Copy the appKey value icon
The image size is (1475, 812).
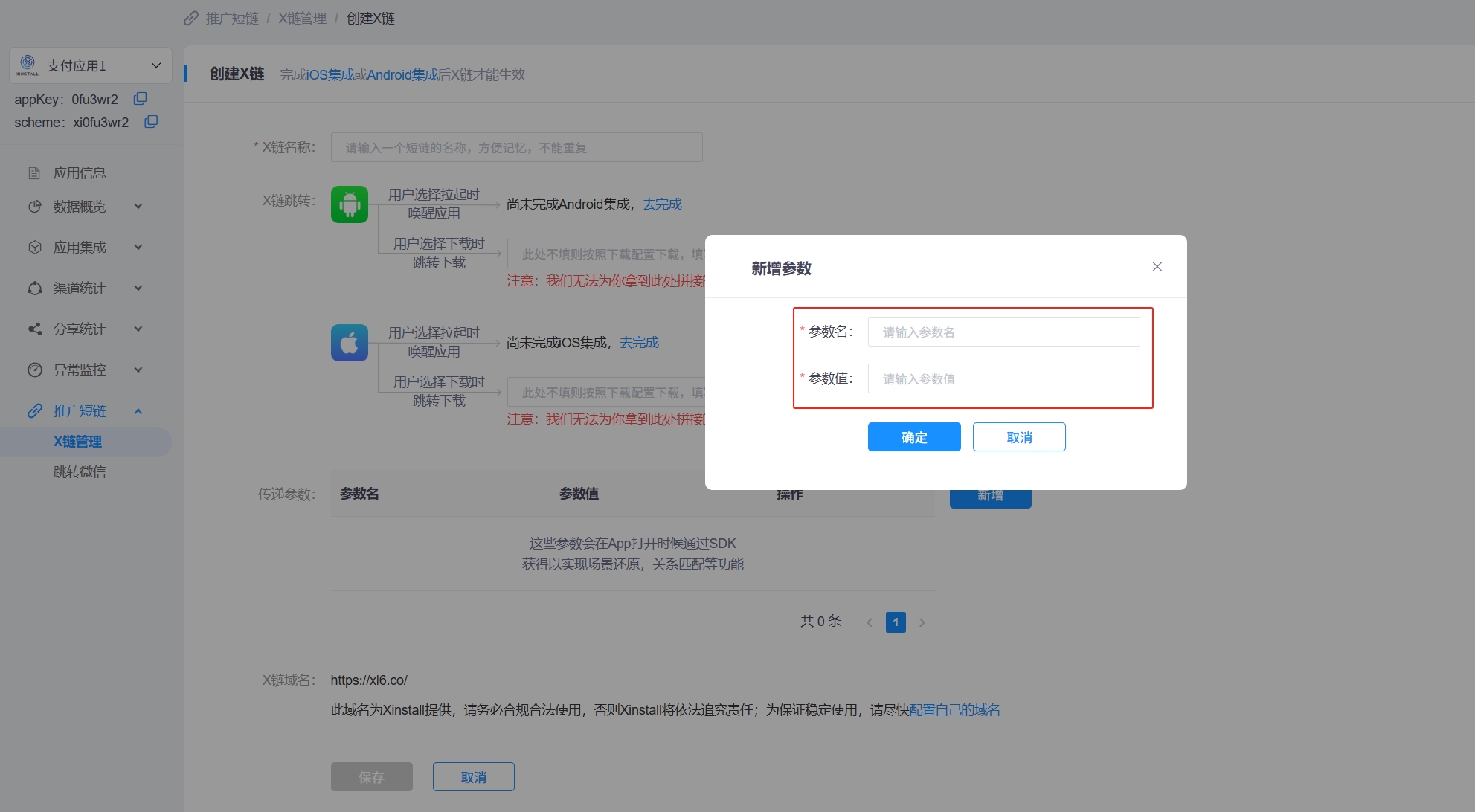(x=140, y=99)
